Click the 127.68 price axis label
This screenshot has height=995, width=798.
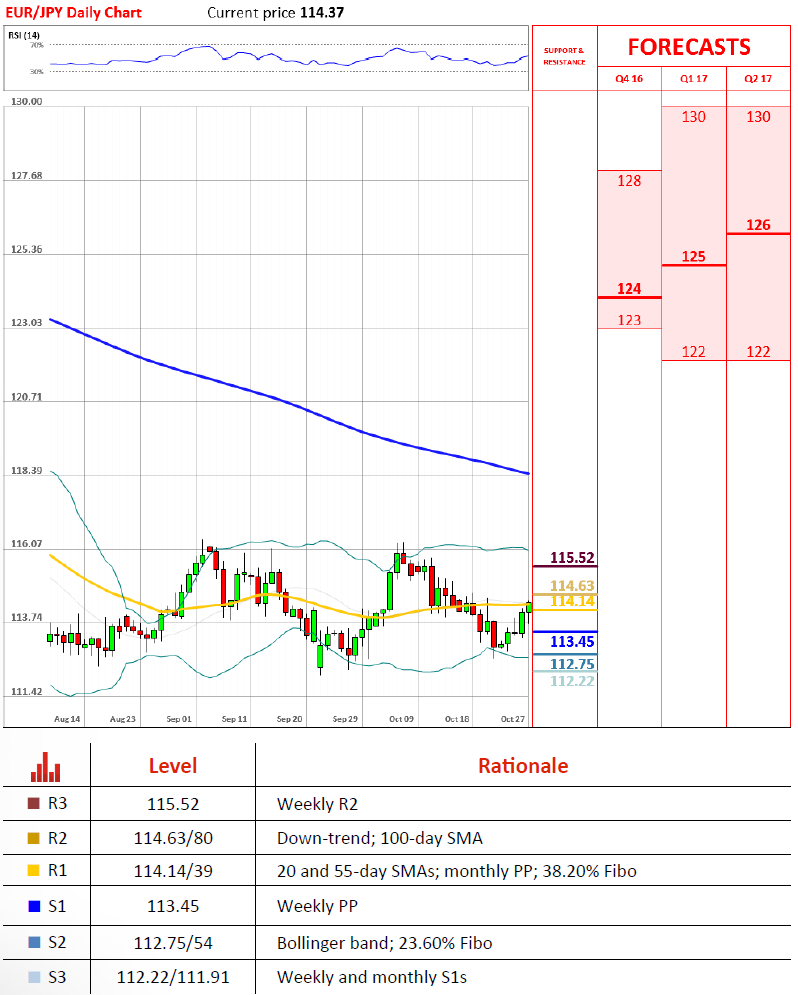point(27,175)
